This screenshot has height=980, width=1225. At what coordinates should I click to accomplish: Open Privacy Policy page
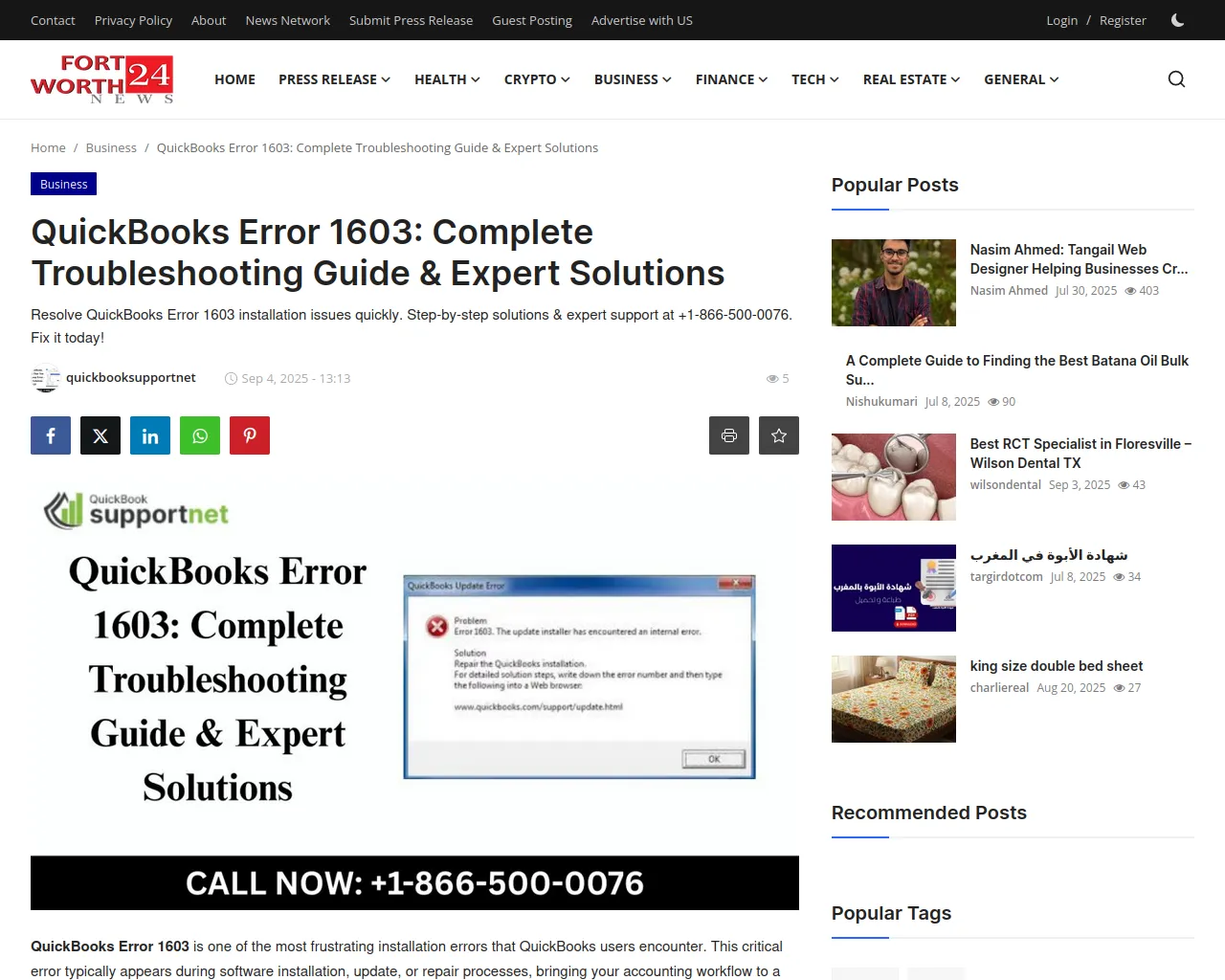coord(133,20)
